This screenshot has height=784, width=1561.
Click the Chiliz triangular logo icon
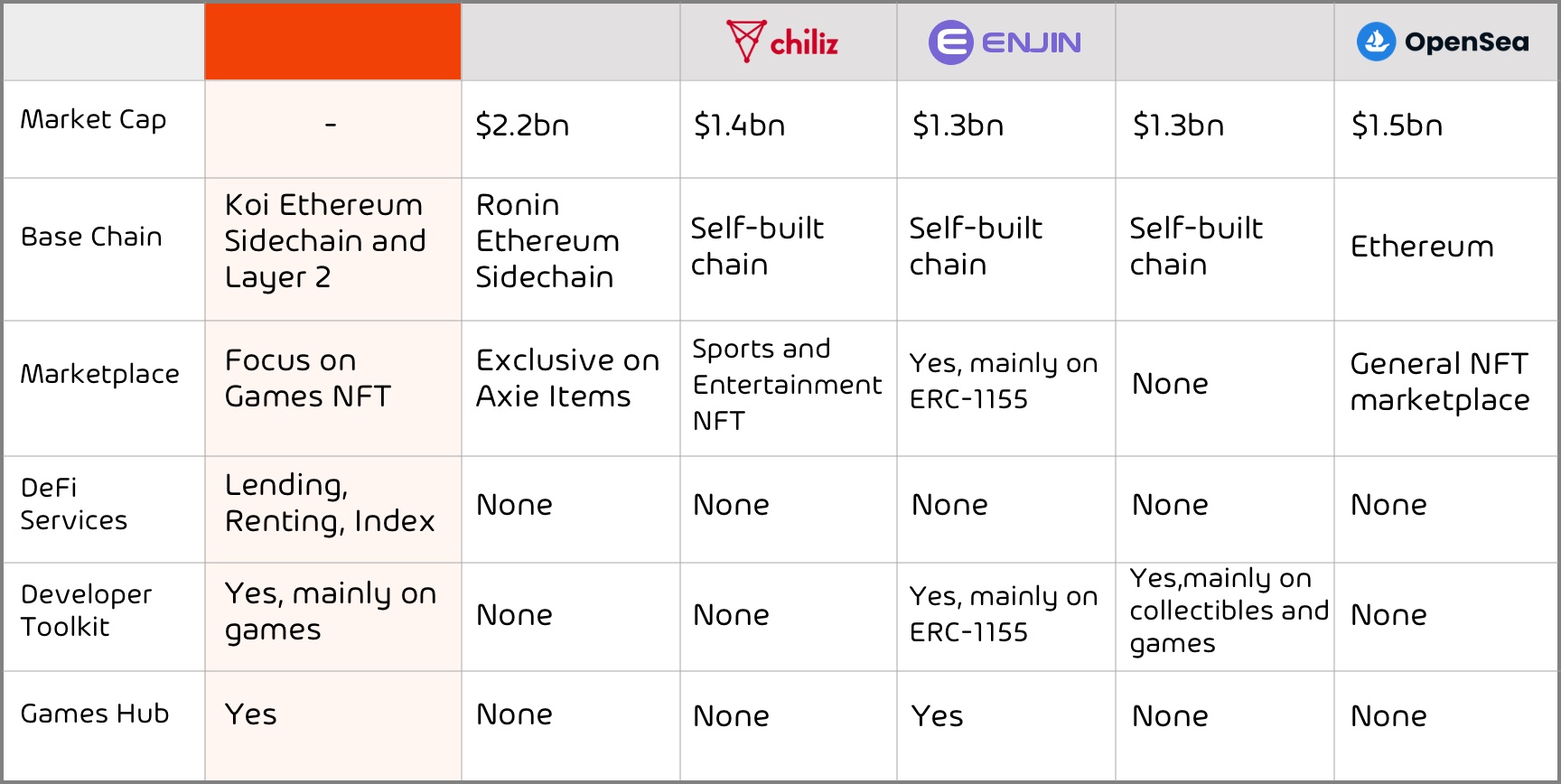click(746, 41)
